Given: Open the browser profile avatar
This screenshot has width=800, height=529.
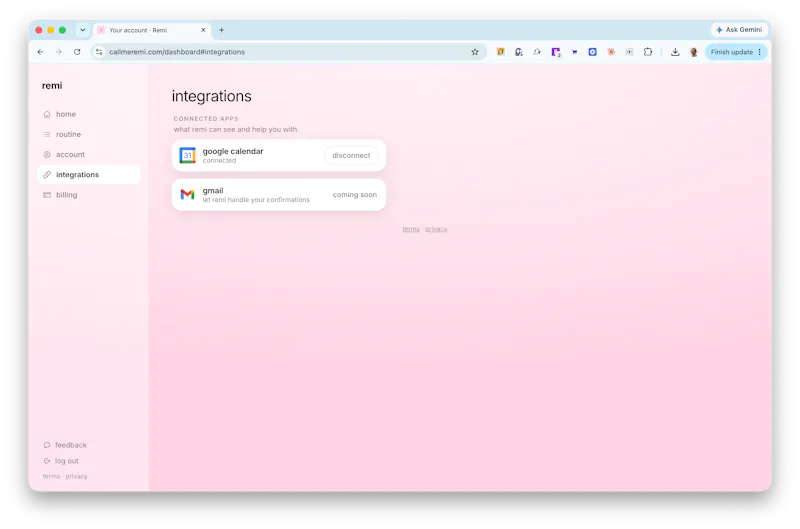Looking at the screenshot, I should click(693, 52).
